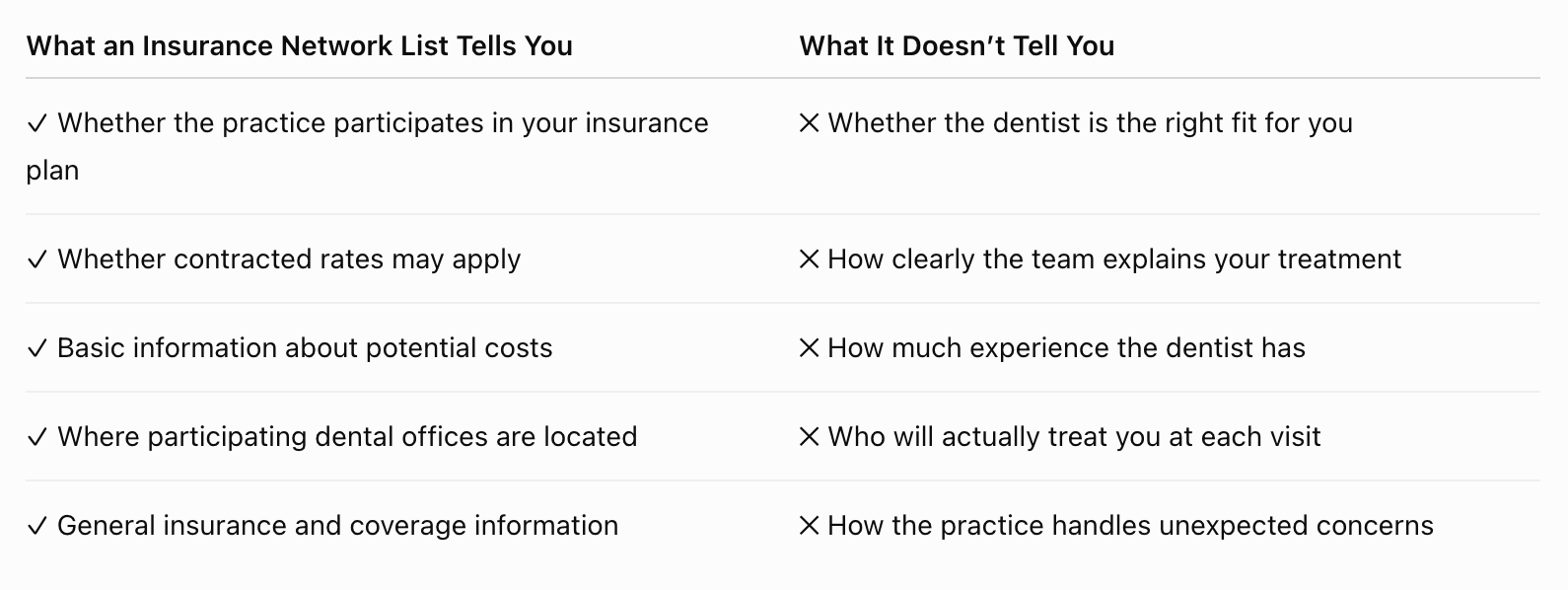Click the X before experience the dentist has
Viewport: 1568px width, 590px height.
click(809, 349)
